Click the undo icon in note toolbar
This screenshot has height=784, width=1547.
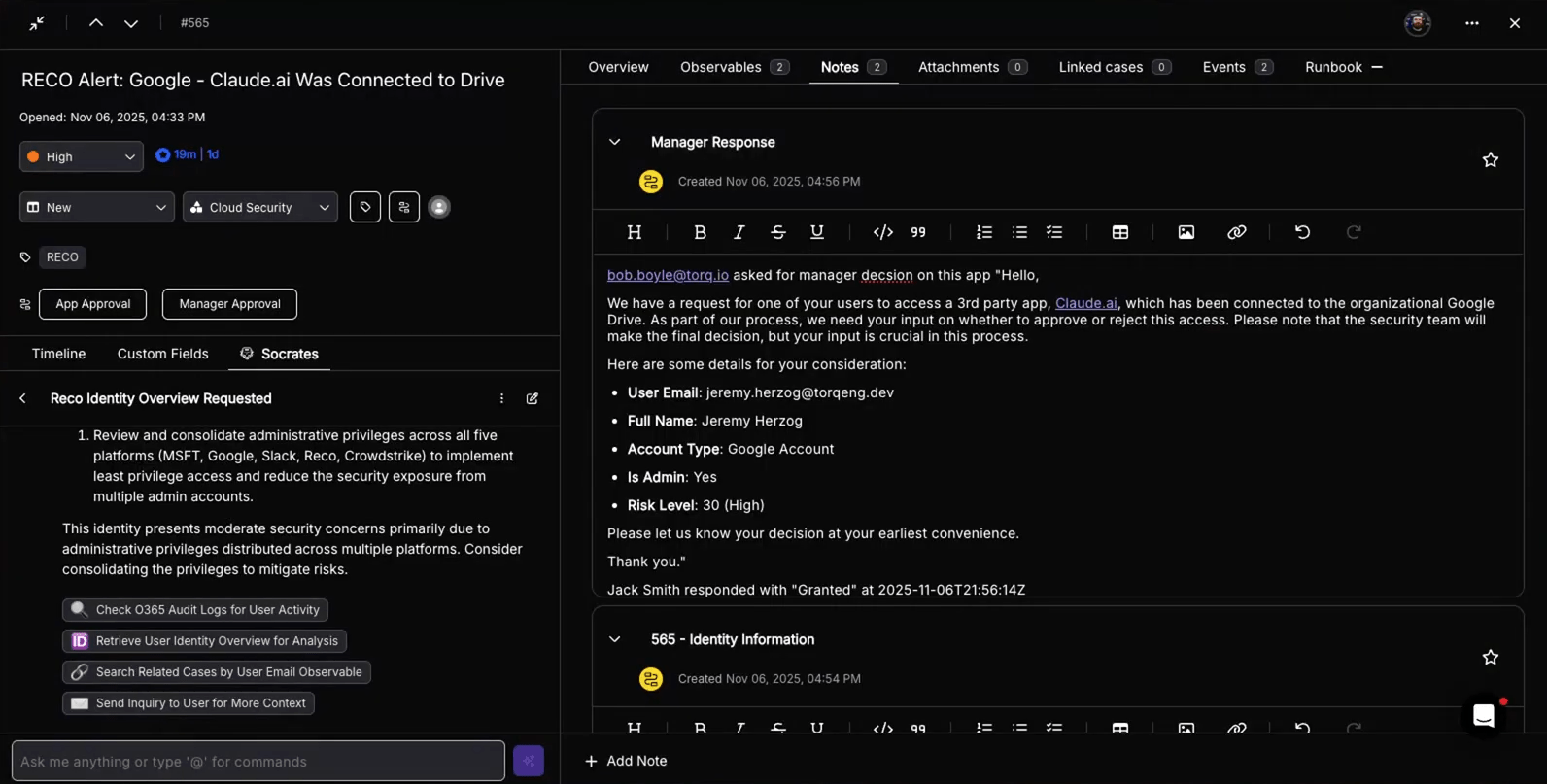coord(1302,232)
